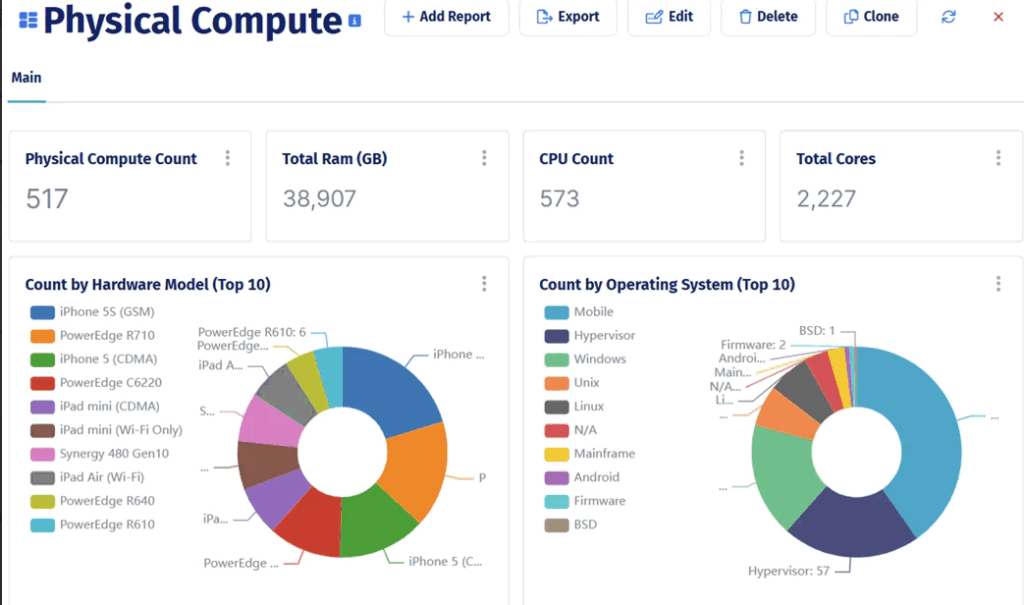Click the dashboard grid icon before the title

(28, 17)
